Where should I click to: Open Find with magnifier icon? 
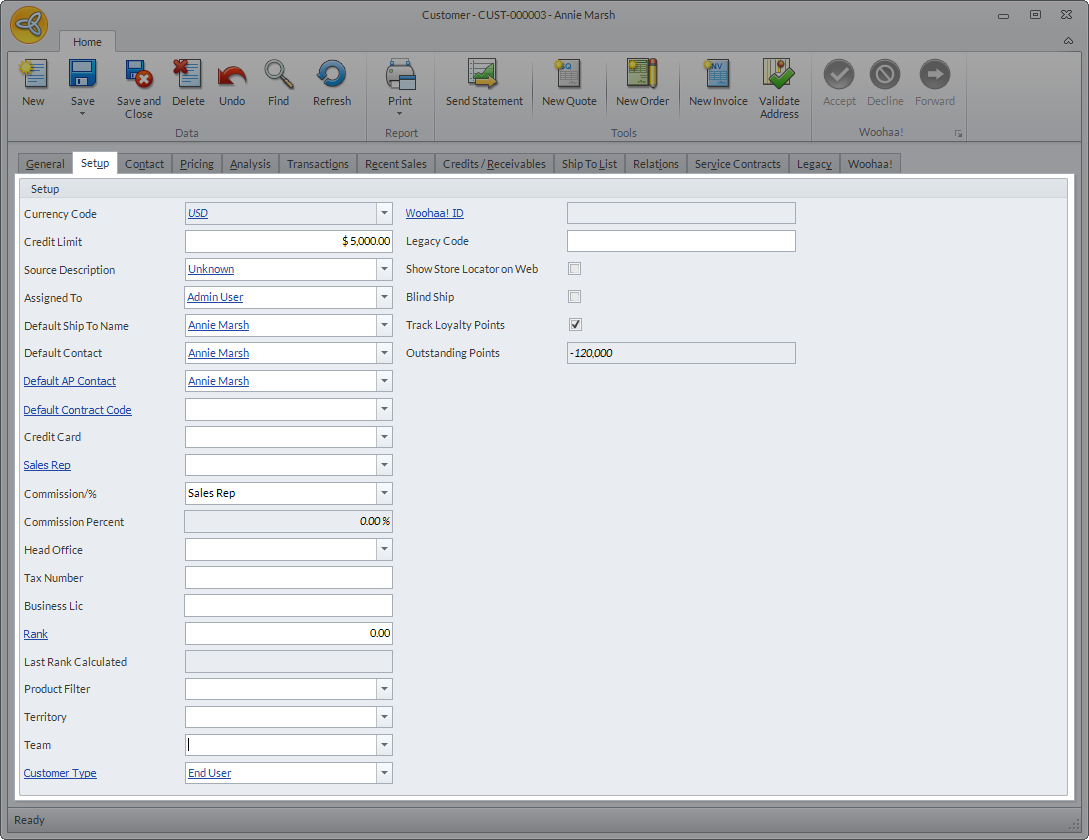(279, 75)
